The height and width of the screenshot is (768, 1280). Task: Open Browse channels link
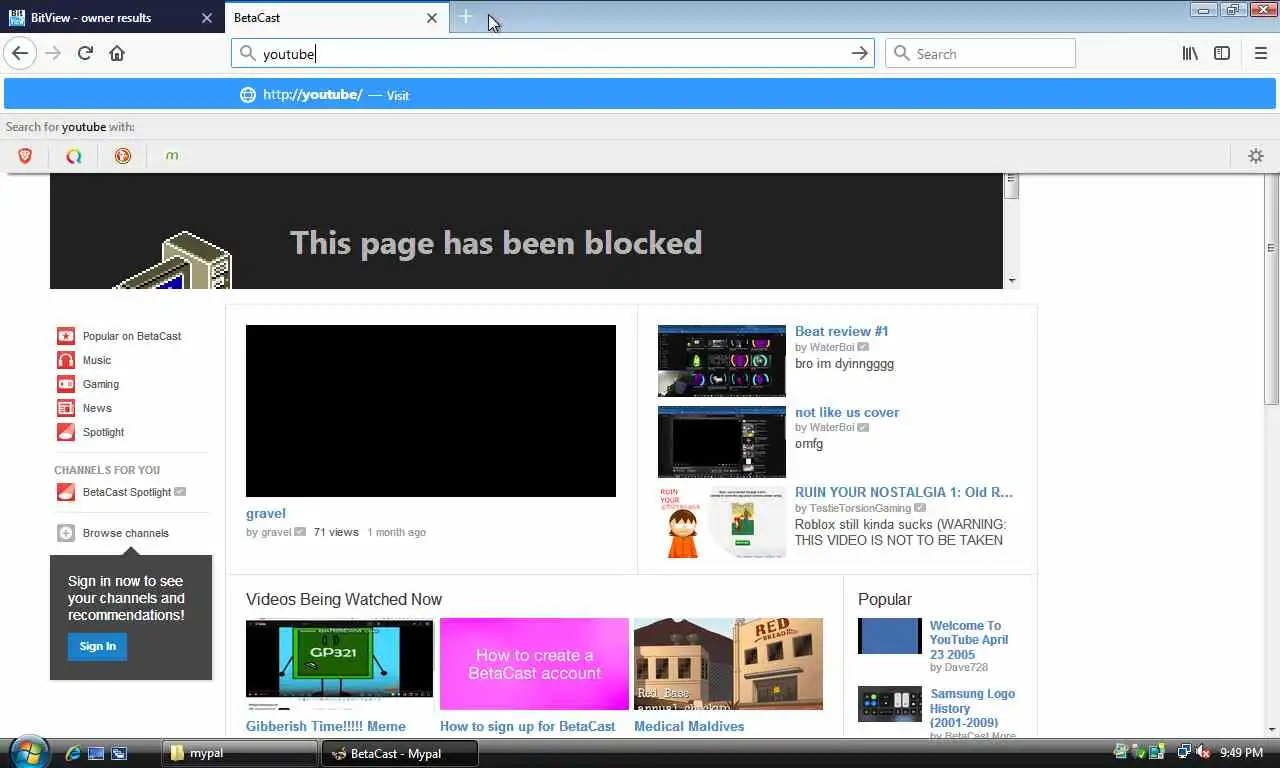(126, 533)
